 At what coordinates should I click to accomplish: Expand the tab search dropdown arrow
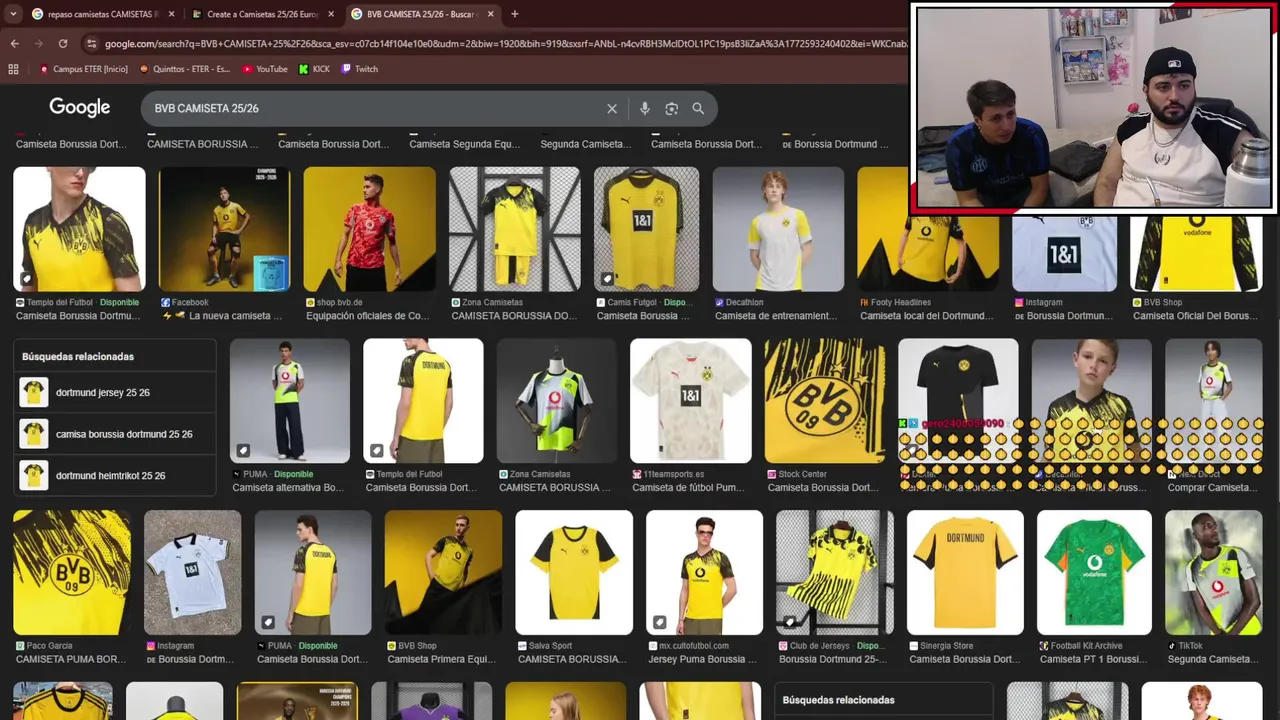point(12,14)
